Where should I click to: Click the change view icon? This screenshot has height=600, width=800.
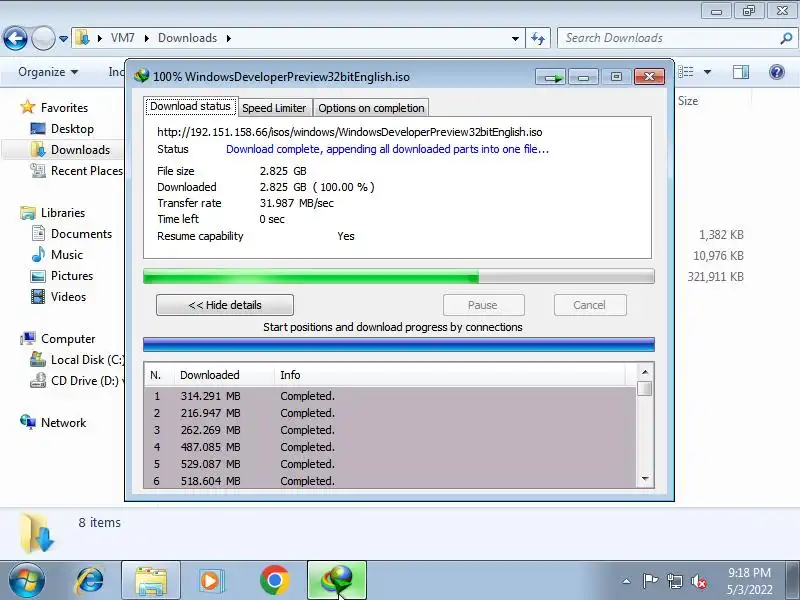pyautogui.click(x=686, y=72)
